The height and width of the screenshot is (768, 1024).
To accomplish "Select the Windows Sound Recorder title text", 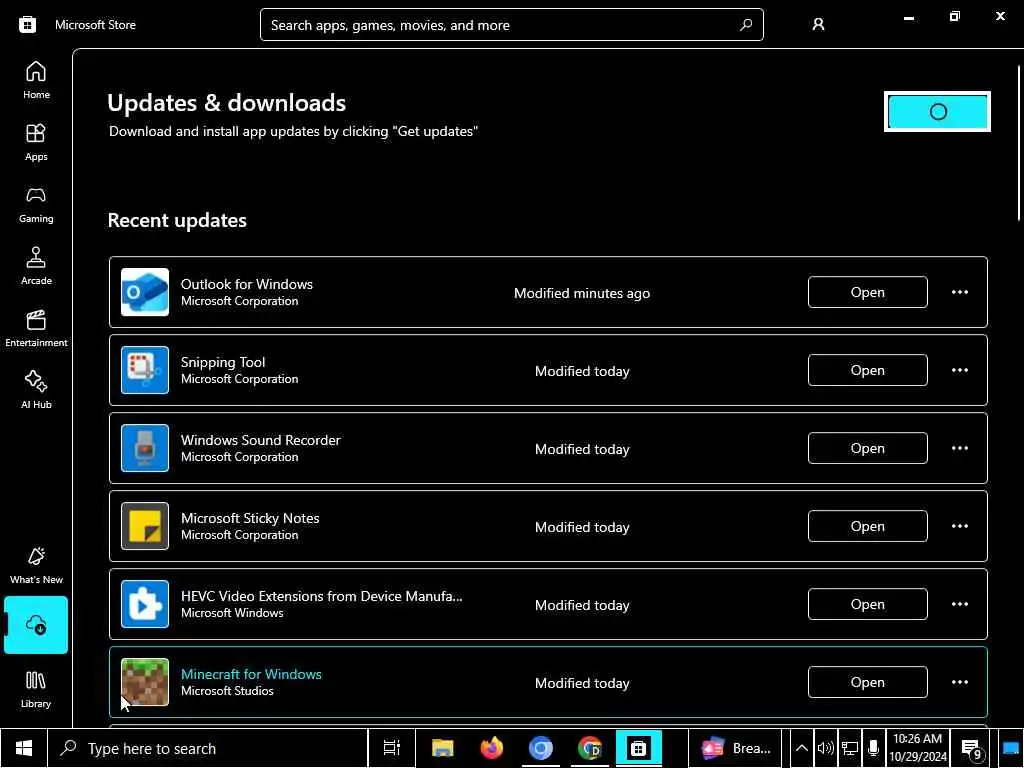I will pos(261,440).
